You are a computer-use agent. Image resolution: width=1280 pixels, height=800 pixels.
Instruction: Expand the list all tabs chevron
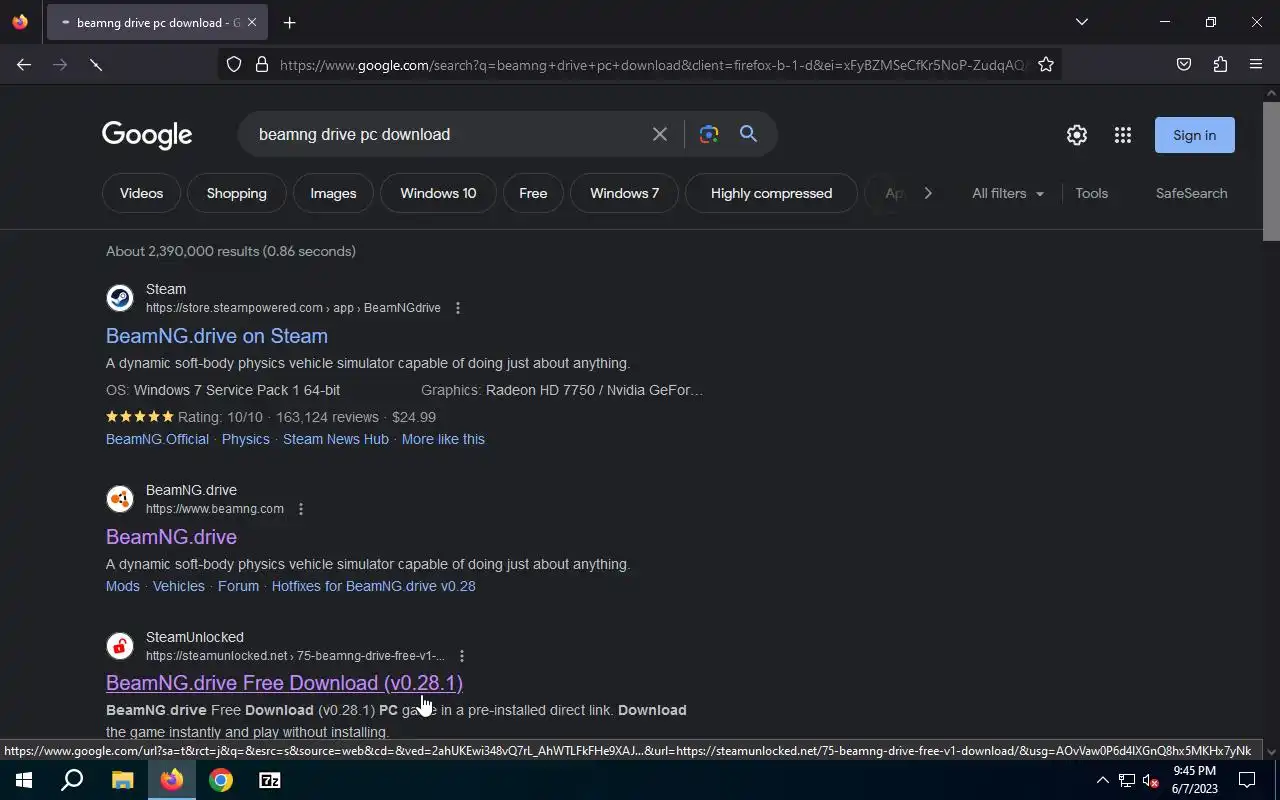coord(1081,22)
